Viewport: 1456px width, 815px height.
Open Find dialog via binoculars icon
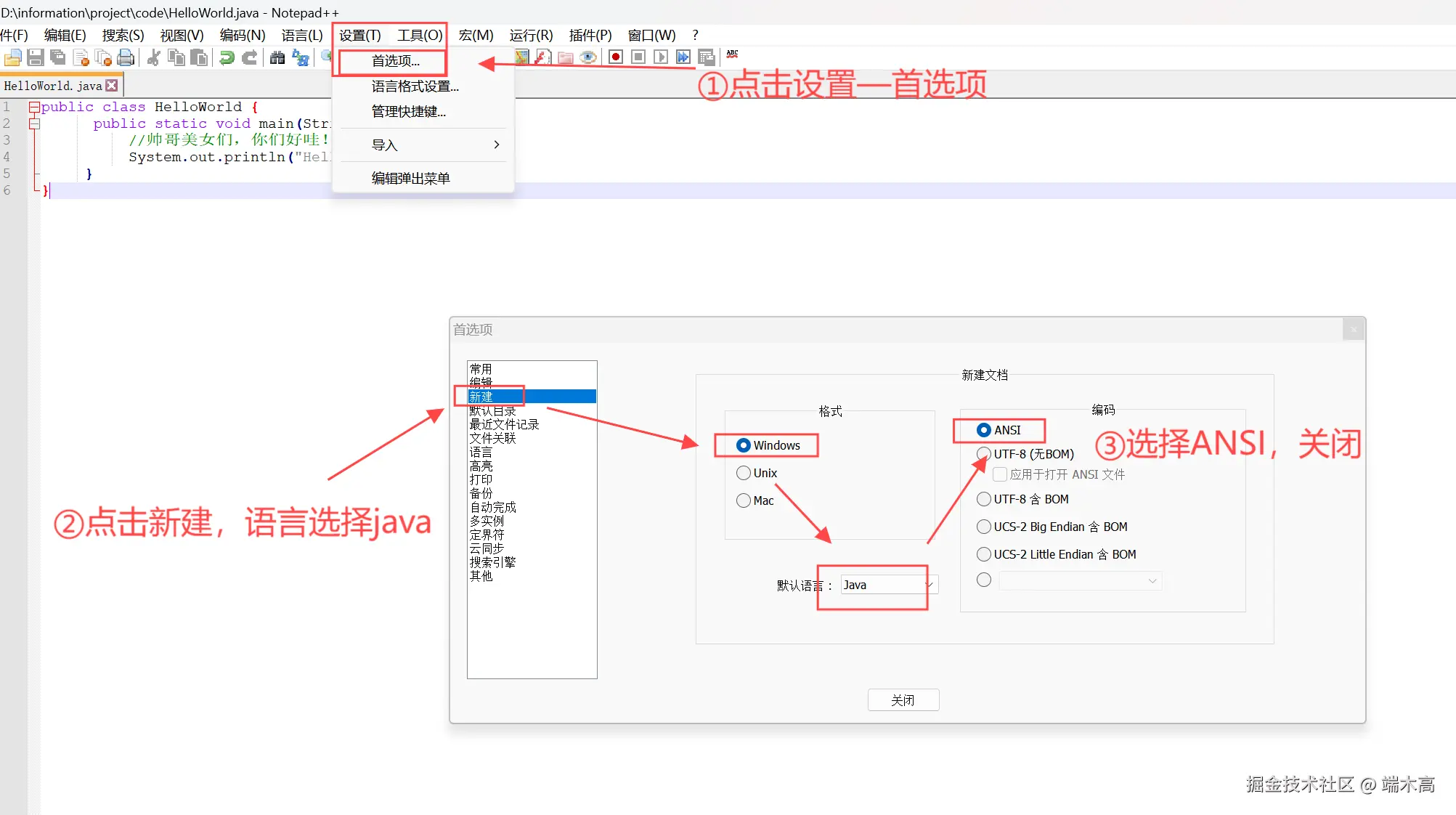tap(277, 57)
